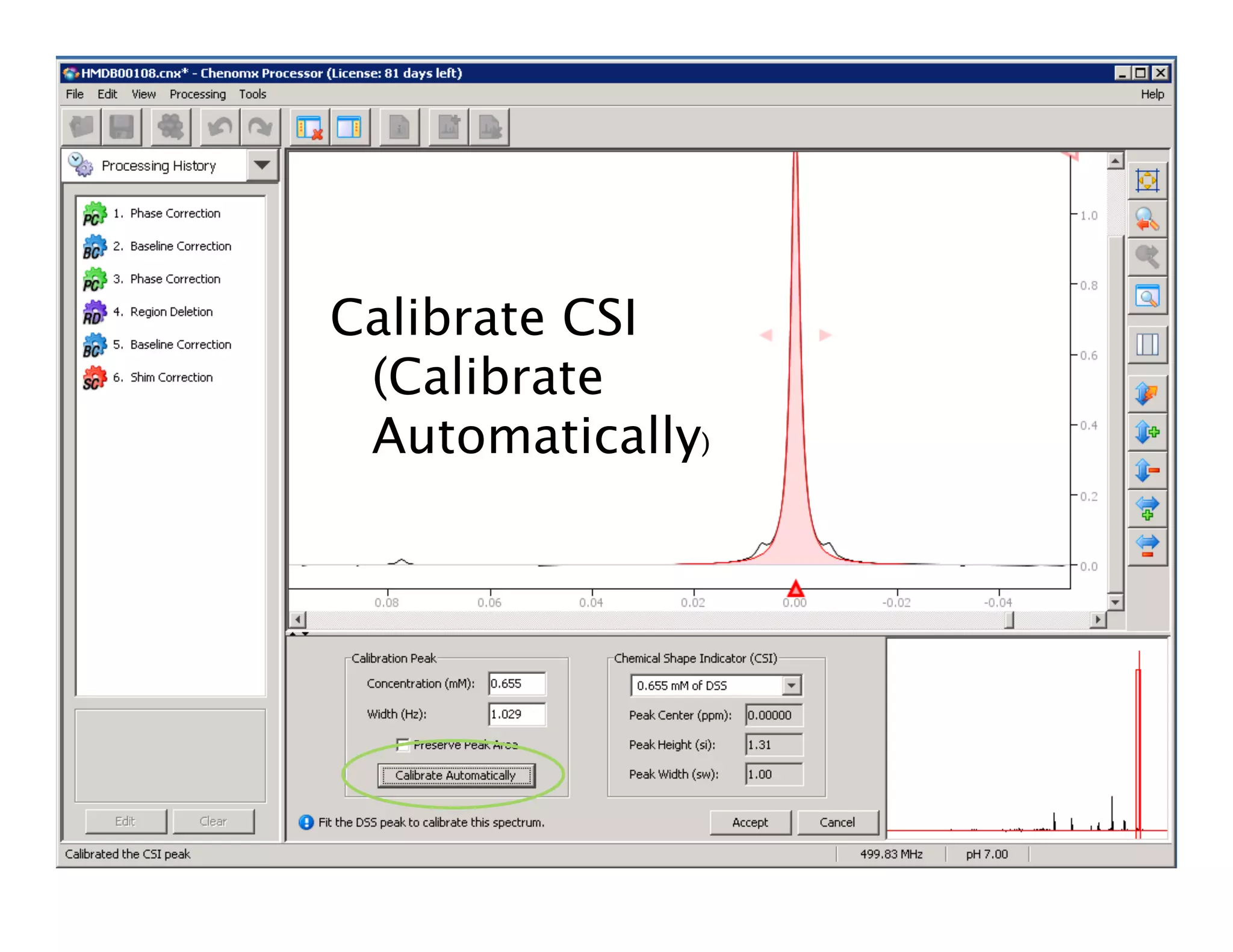Open the Tools menu
Screen dimensions: 1233x952
[x=252, y=94]
